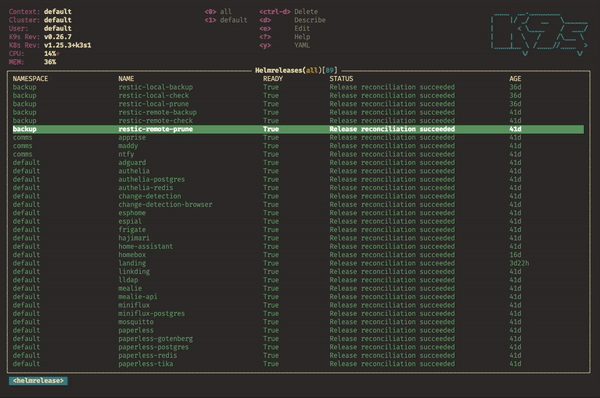Select the landing release aged 3d22h
This screenshot has height=398, width=600.
tap(298, 263)
